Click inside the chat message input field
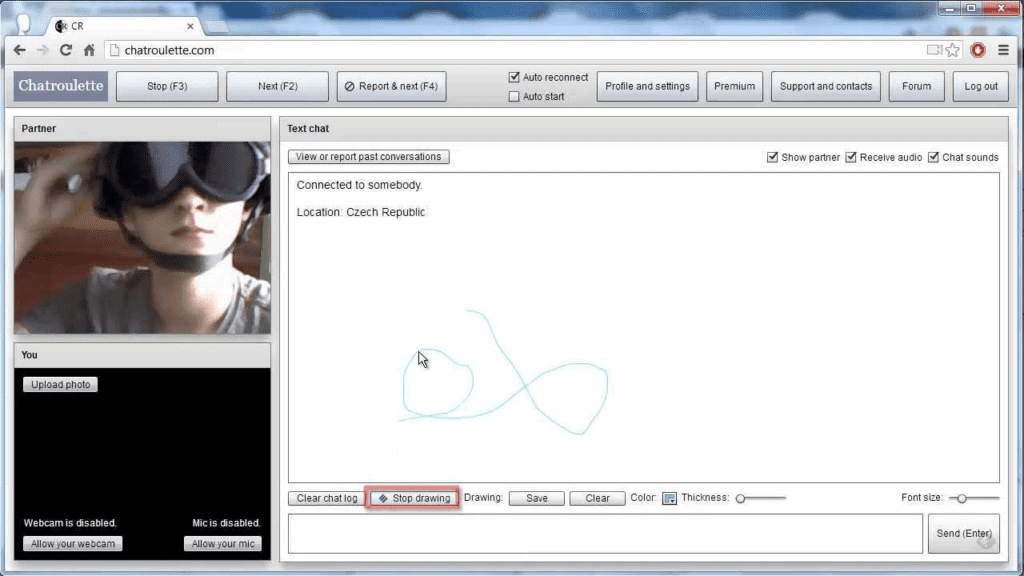The image size is (1024, 576). coord(600,533)
